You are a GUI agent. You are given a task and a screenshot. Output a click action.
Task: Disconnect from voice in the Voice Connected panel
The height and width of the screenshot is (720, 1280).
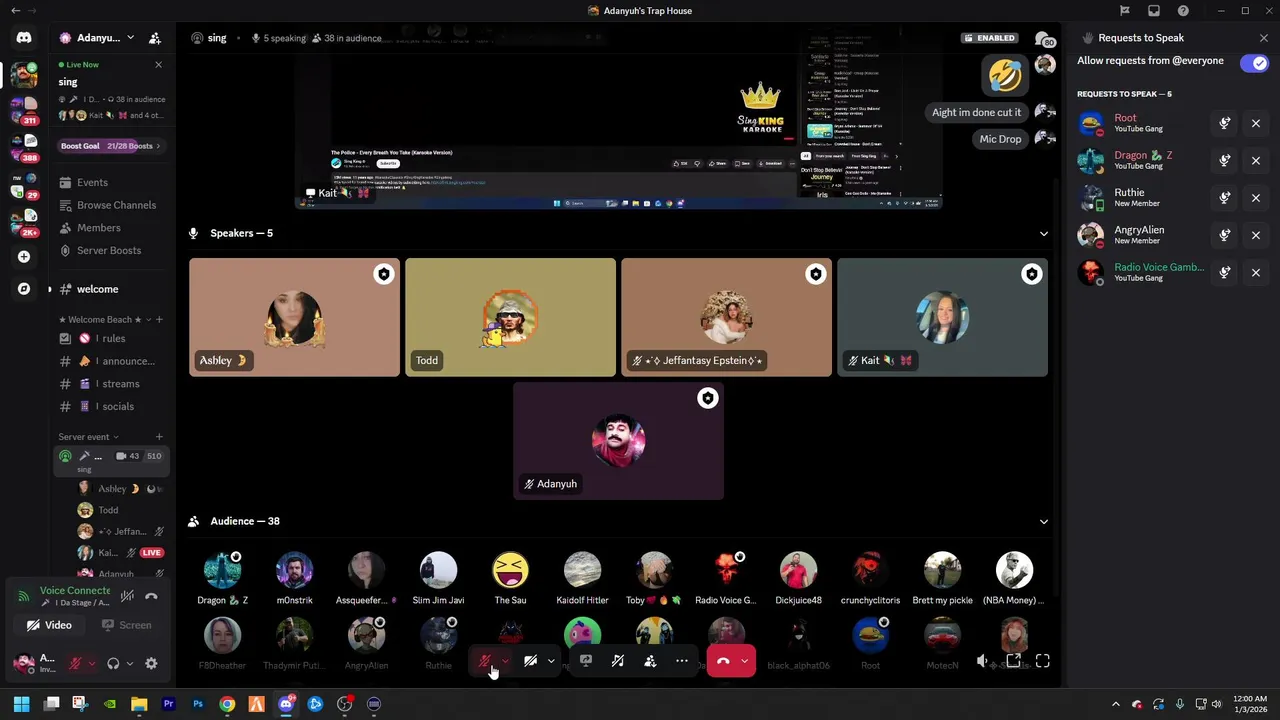151,596
